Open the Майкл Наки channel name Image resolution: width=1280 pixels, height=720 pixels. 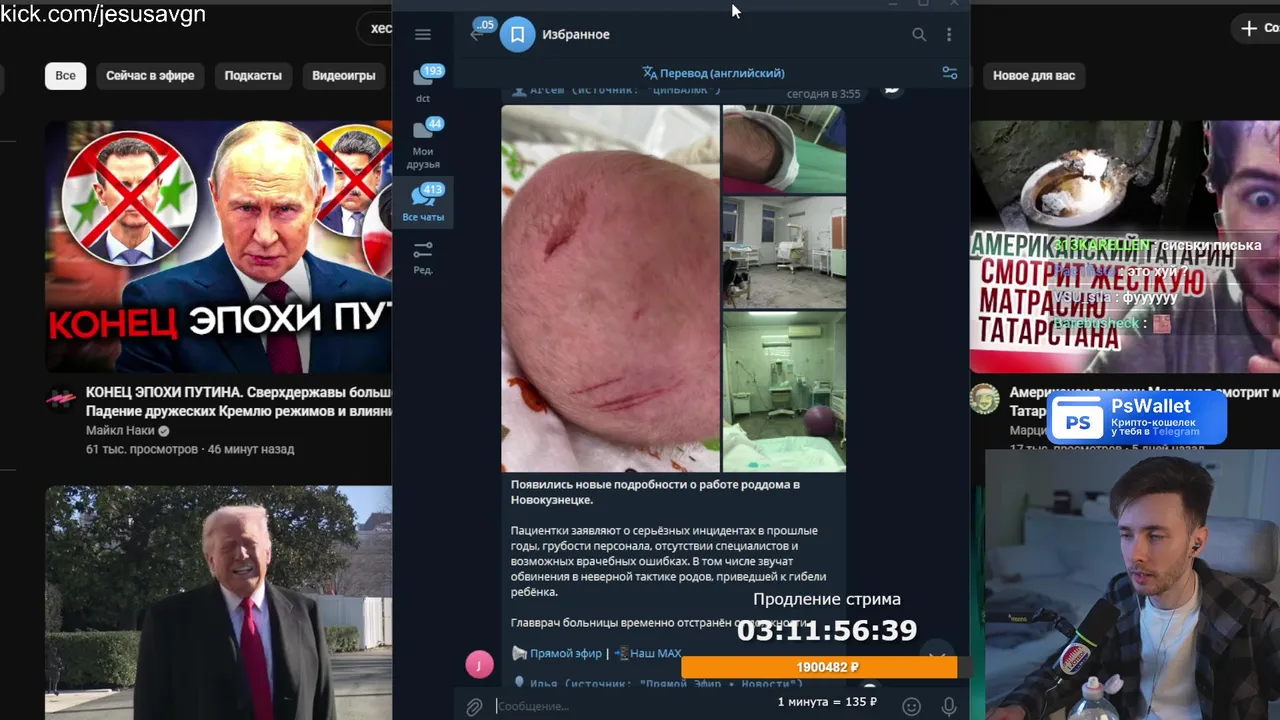[x=120, y=431]
